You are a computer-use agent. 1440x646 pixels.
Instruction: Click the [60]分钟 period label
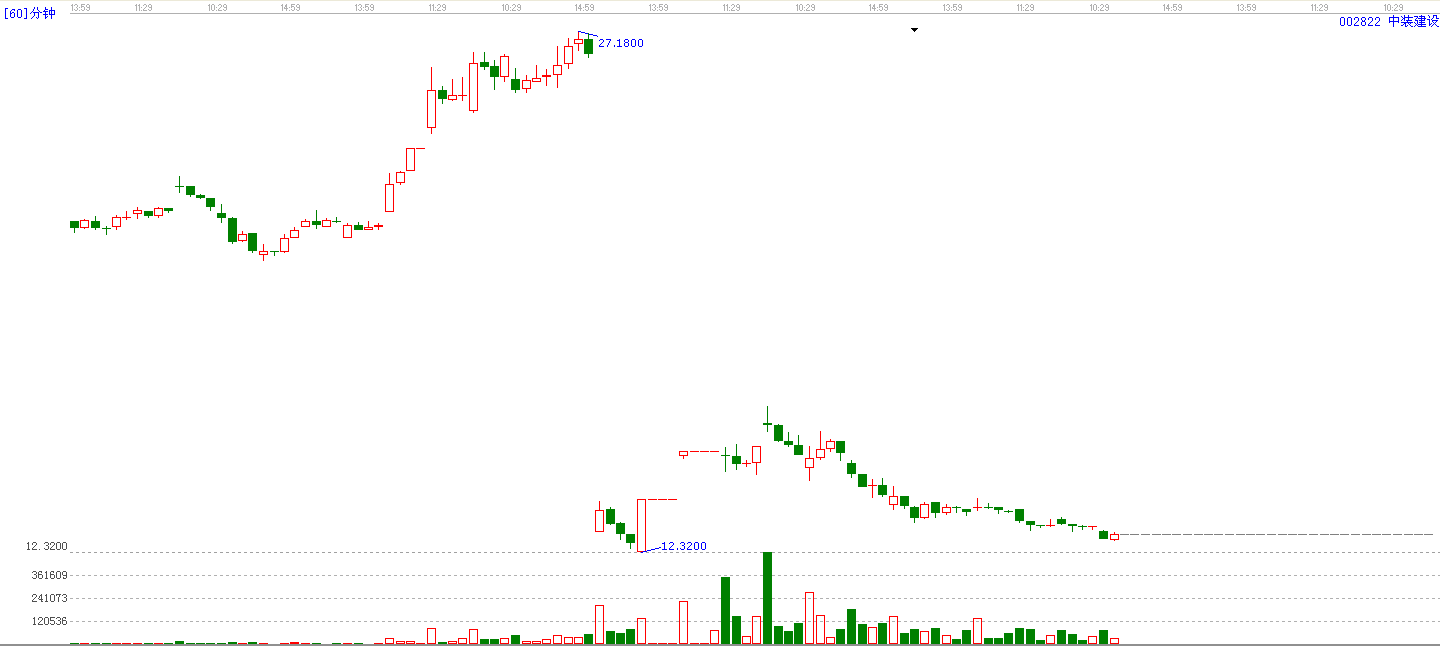point(30,13)
